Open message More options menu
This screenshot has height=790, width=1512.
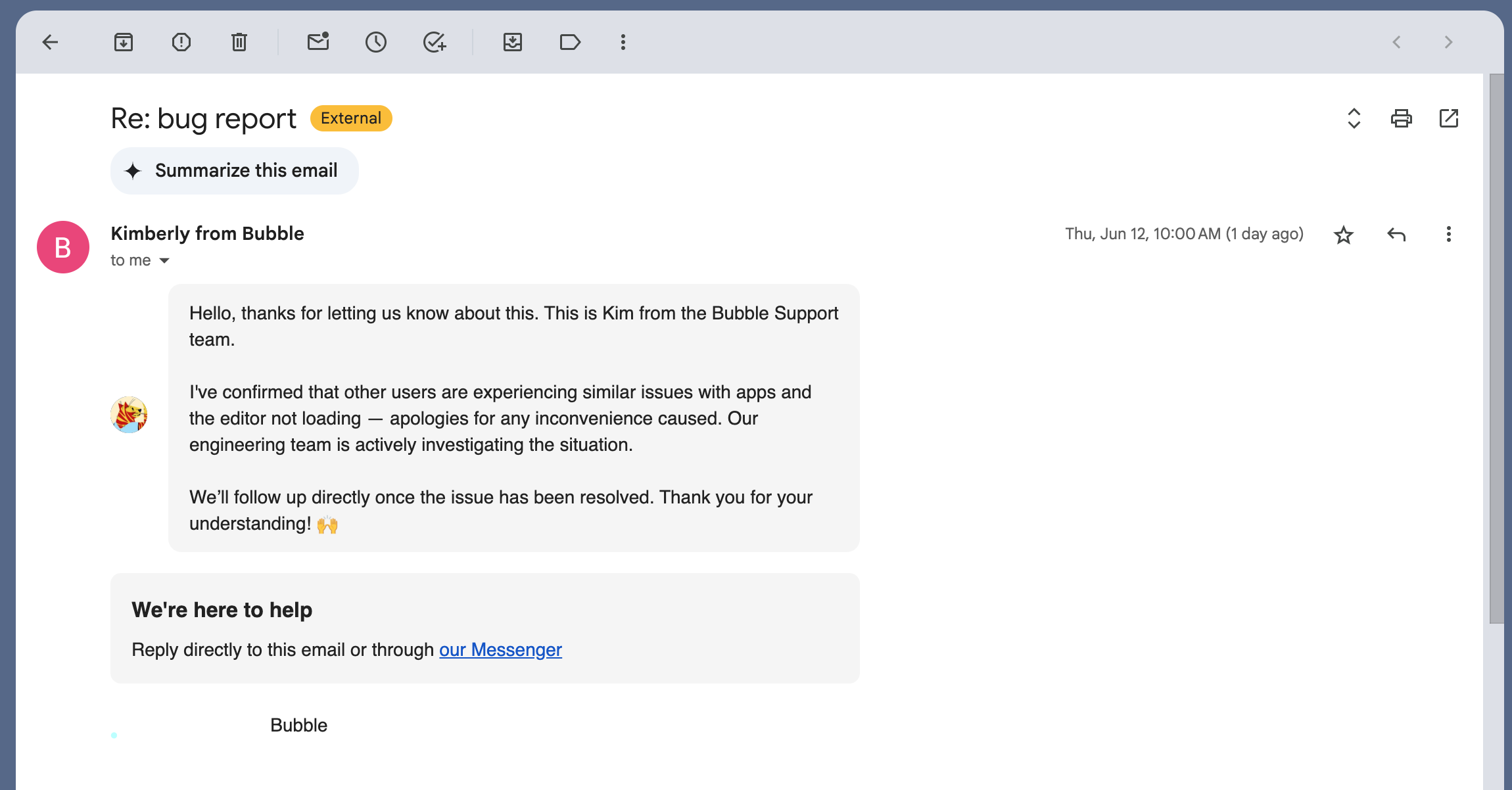click(x=1449, y=235)
